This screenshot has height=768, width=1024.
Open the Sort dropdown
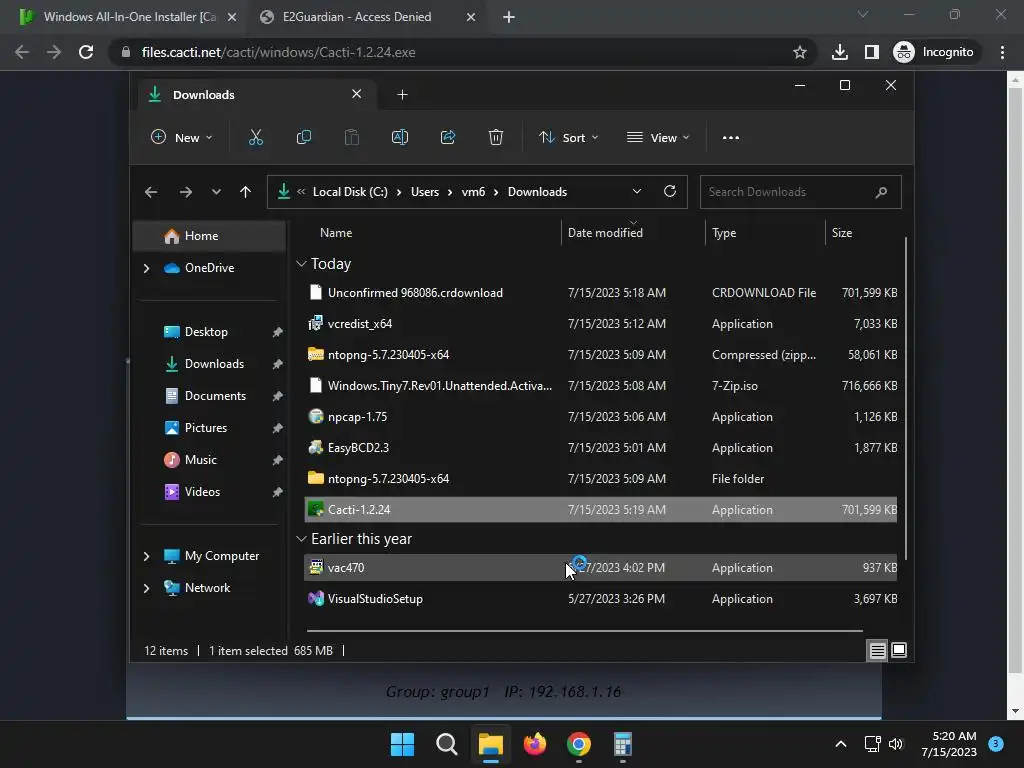point(568,138)
